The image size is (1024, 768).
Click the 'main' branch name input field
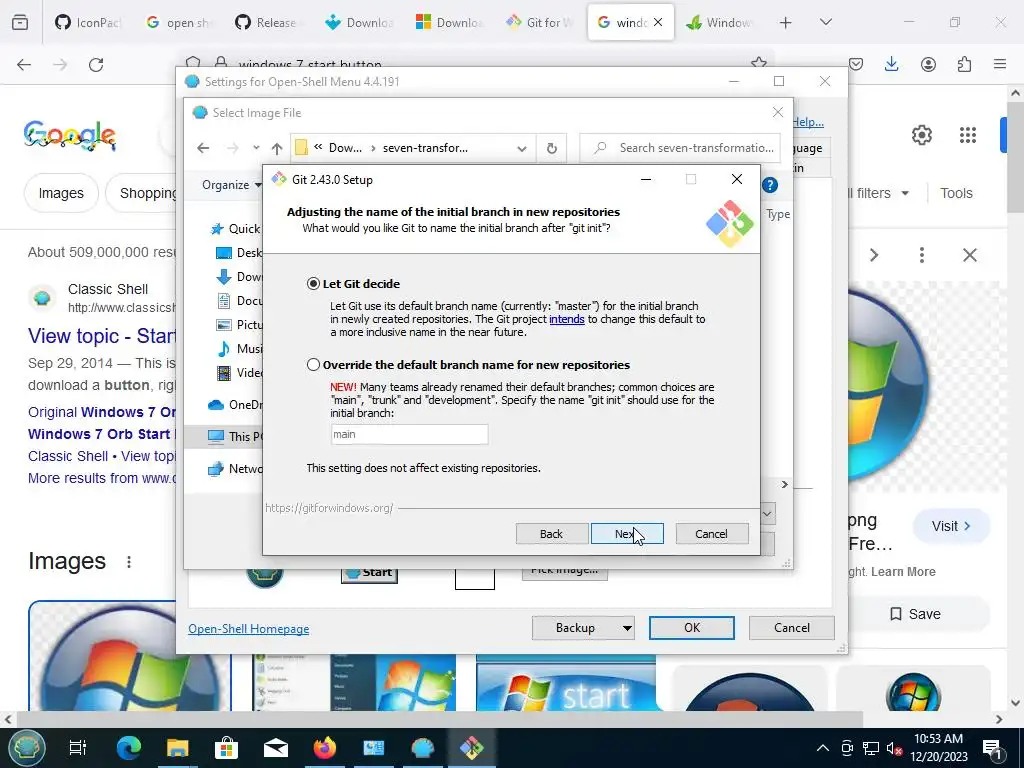pos(409,434)
